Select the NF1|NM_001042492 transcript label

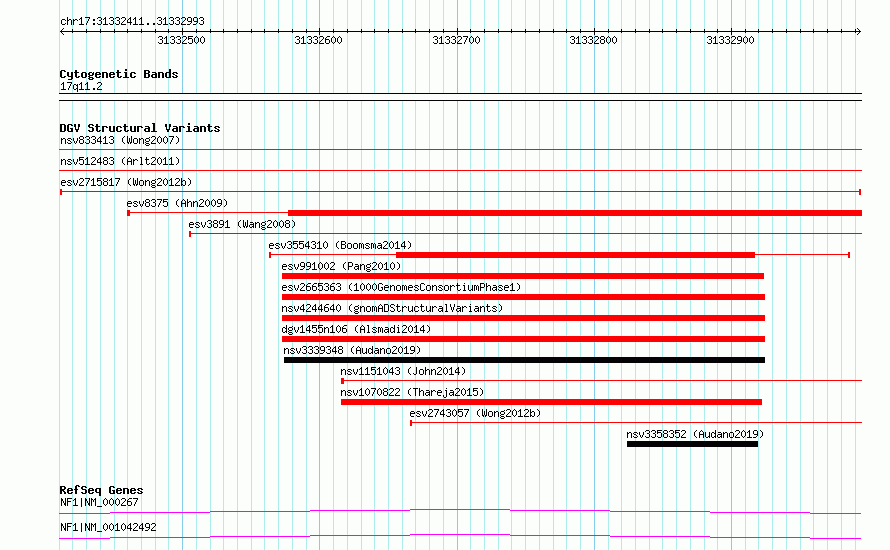point(108,527)
